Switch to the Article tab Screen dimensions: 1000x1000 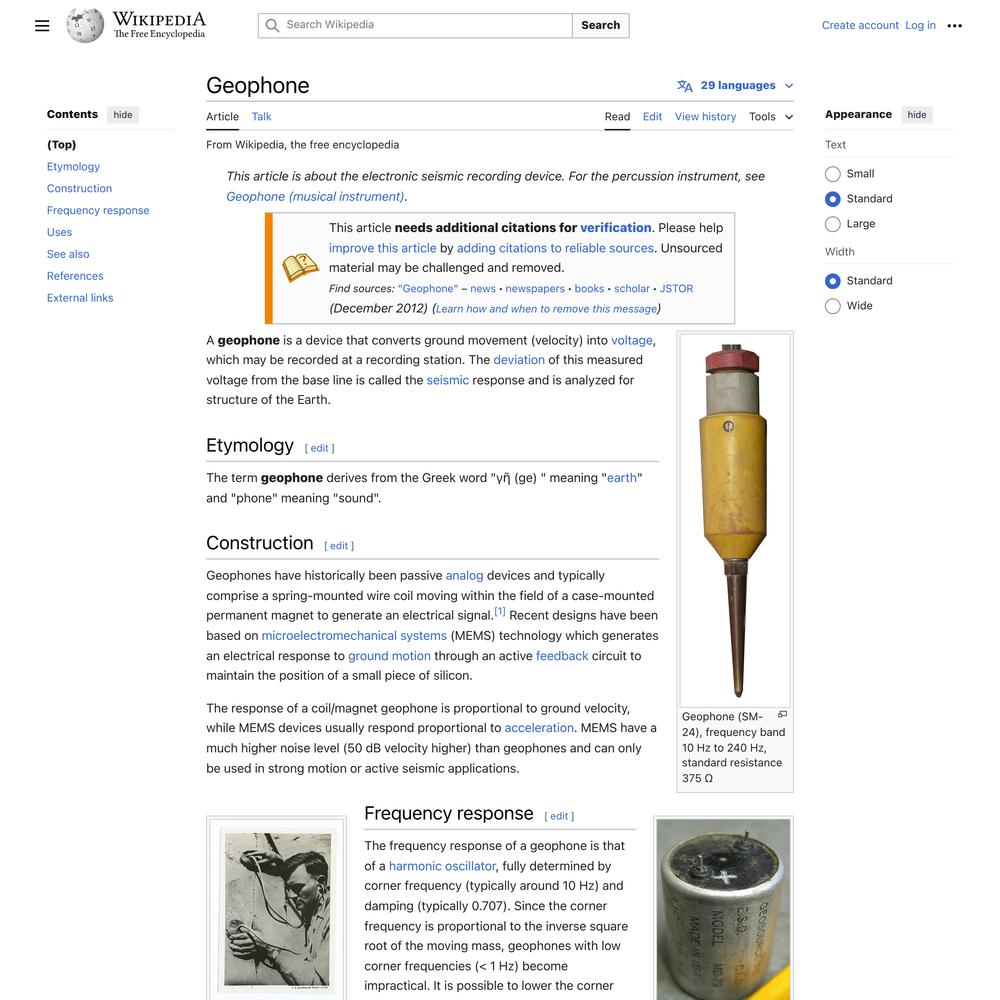coord(222,117)
